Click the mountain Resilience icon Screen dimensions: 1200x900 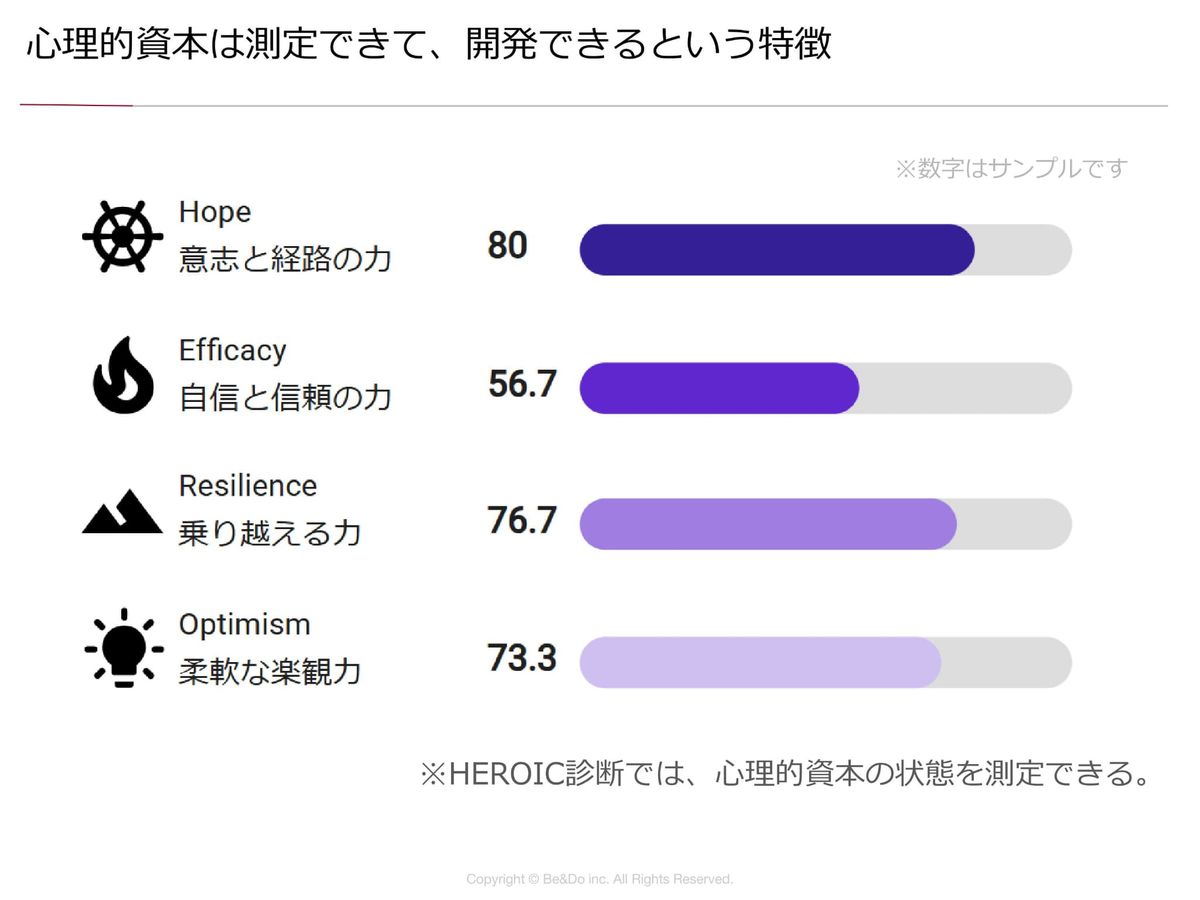coord(122,511)
